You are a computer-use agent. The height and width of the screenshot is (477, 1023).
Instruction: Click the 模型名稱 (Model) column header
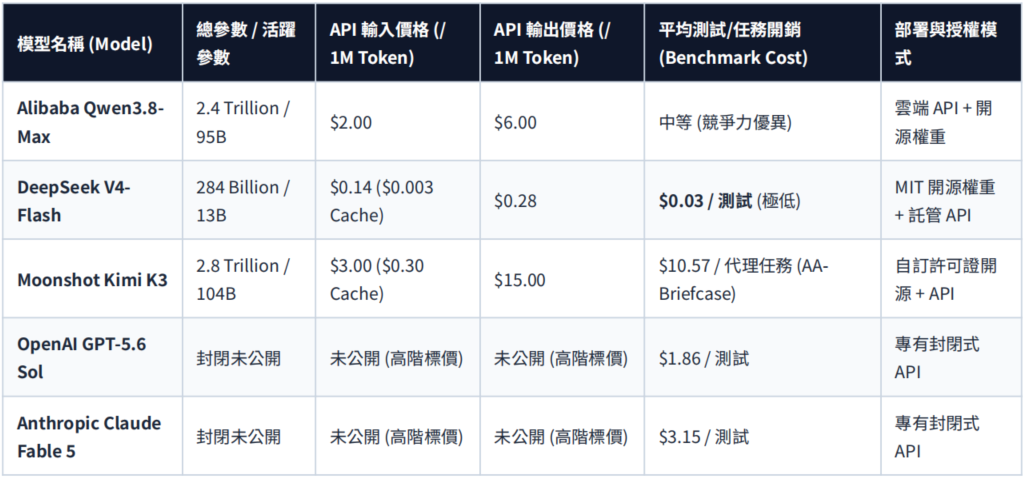point(93,43)
